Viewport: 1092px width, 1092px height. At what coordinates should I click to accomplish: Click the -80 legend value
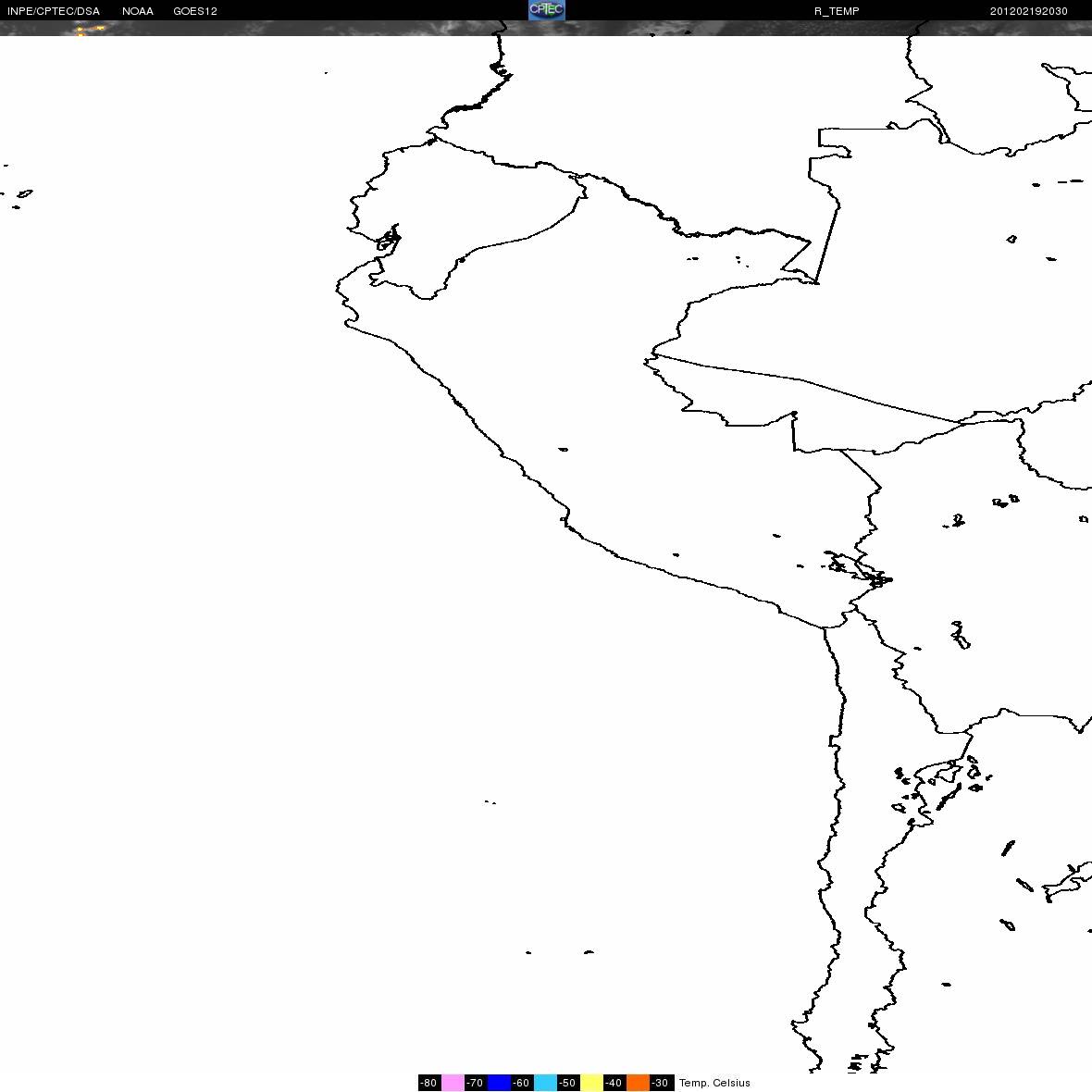(x=429, y=1082)
